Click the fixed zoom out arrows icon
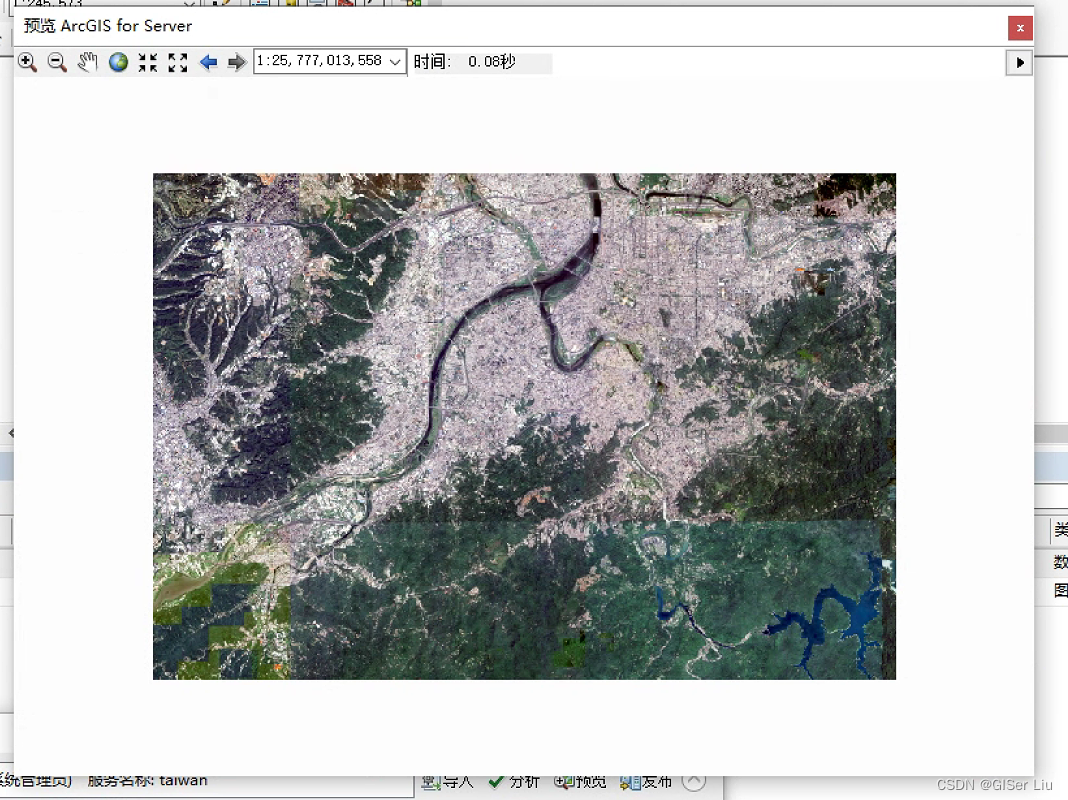 [x=178, y=62]
